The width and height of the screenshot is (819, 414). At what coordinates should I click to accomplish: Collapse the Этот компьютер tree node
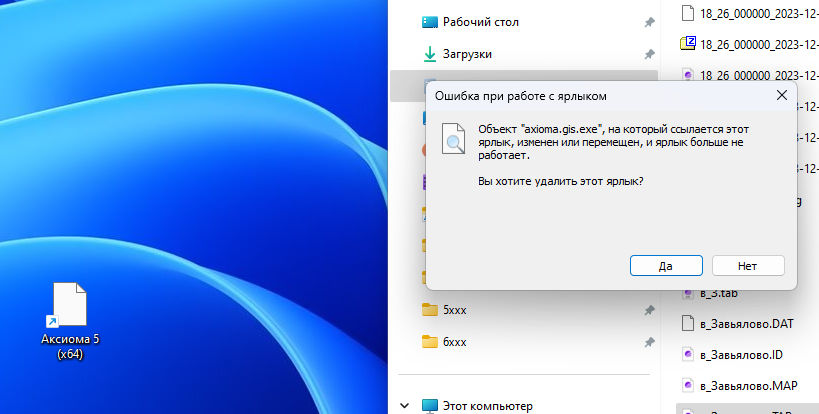(x=404, y=406)
